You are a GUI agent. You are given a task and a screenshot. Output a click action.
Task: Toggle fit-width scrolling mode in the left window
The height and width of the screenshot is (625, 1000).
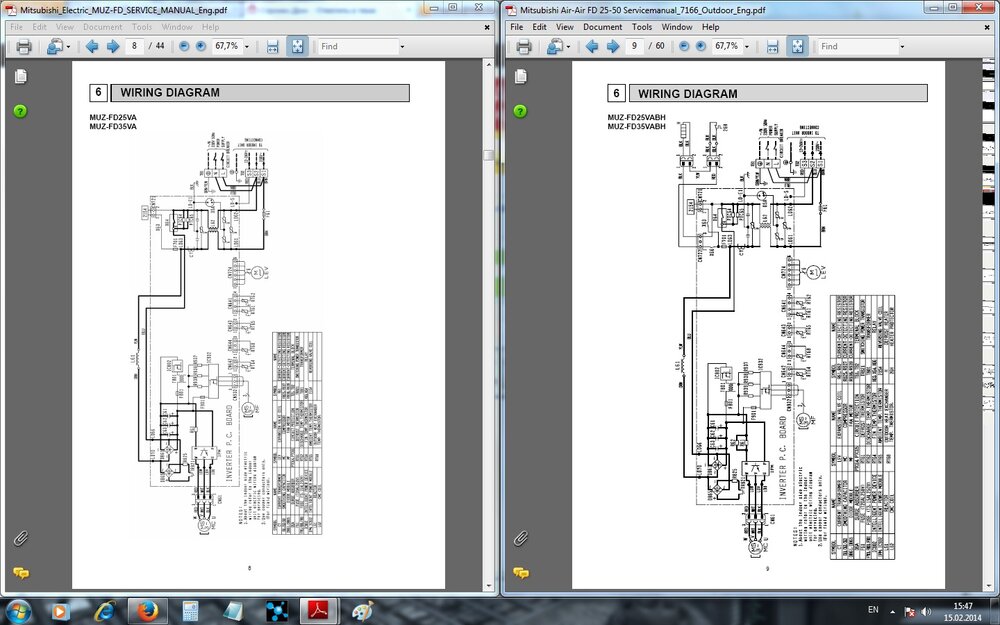pyautogui.click(x=272, y=46)
